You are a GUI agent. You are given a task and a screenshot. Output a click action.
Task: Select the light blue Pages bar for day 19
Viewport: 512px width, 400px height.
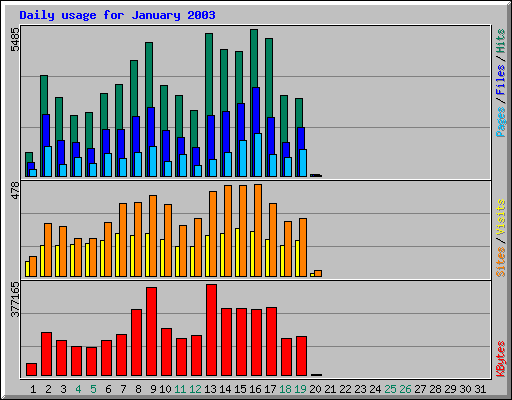303,163
